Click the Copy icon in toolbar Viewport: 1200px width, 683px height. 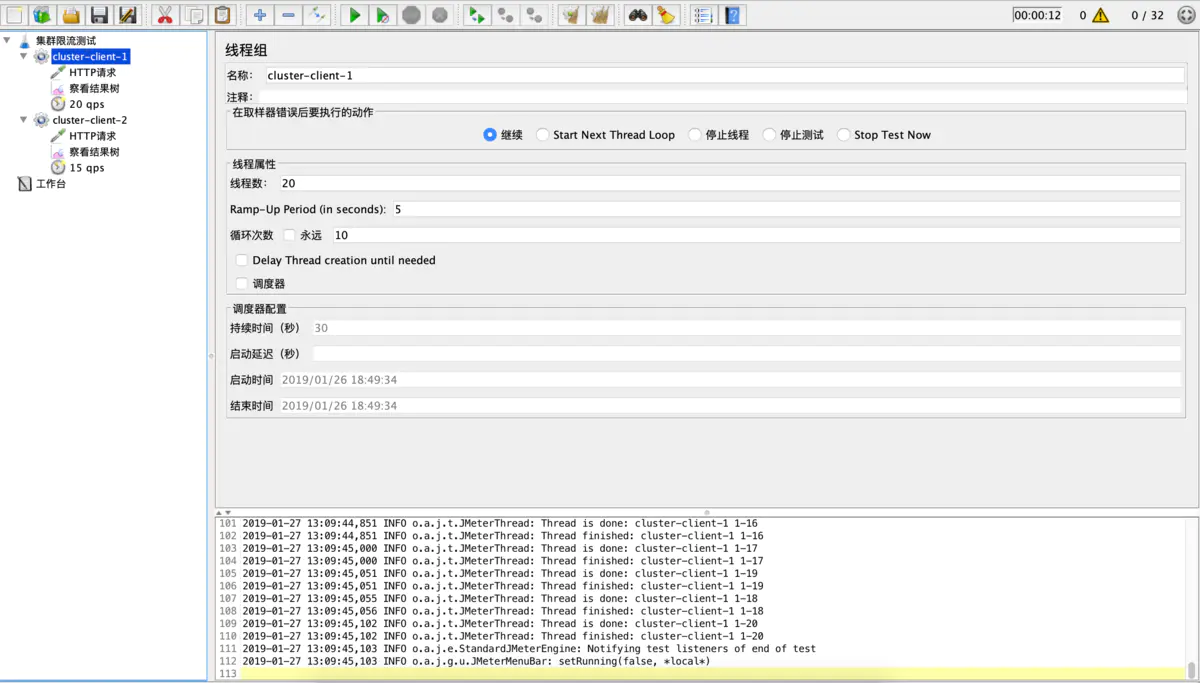[194, 15]
